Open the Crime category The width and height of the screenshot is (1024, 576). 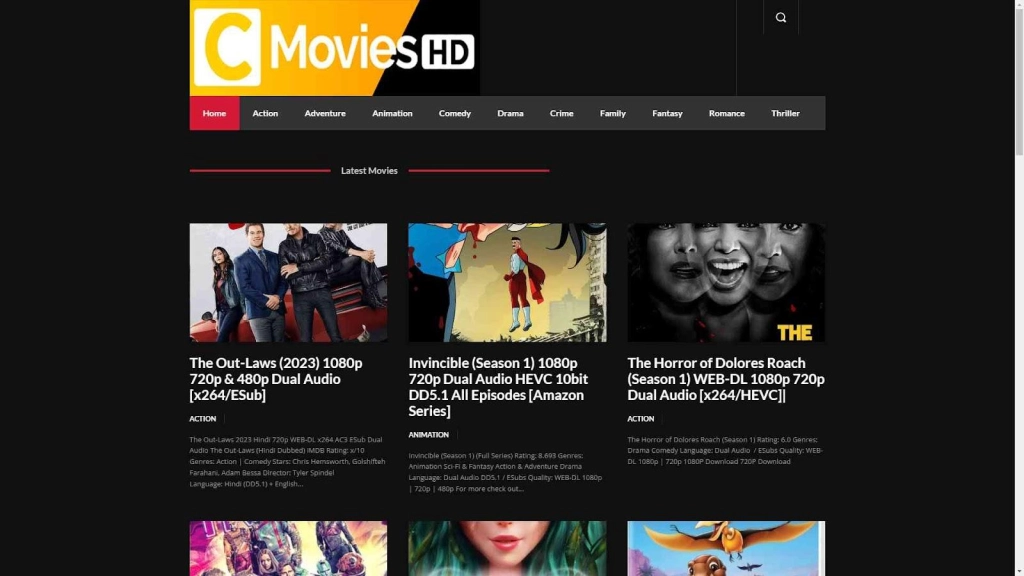coord(561,113)
